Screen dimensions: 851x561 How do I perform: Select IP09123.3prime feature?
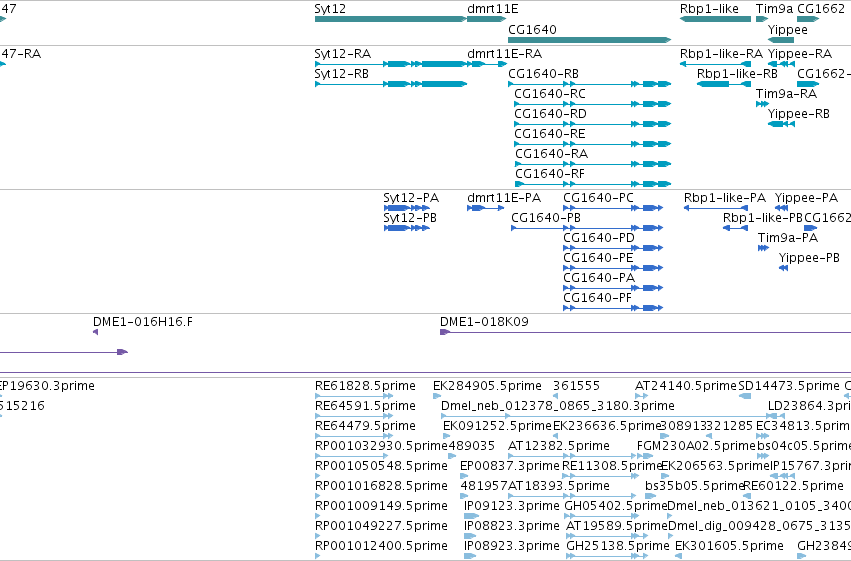pyautogui.click(x=472, y=517)
